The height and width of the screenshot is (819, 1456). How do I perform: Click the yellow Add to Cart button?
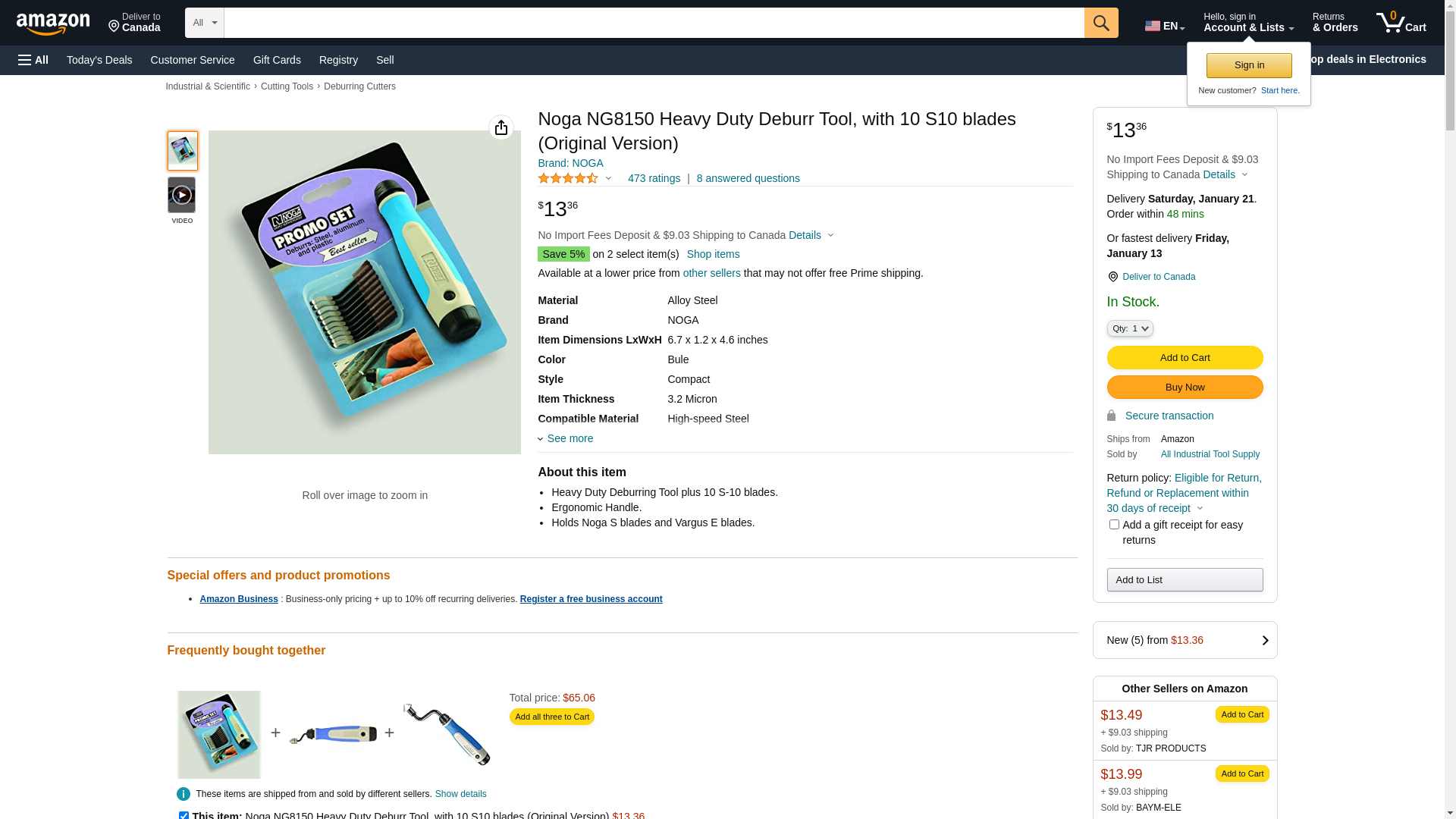point(1184,357)
